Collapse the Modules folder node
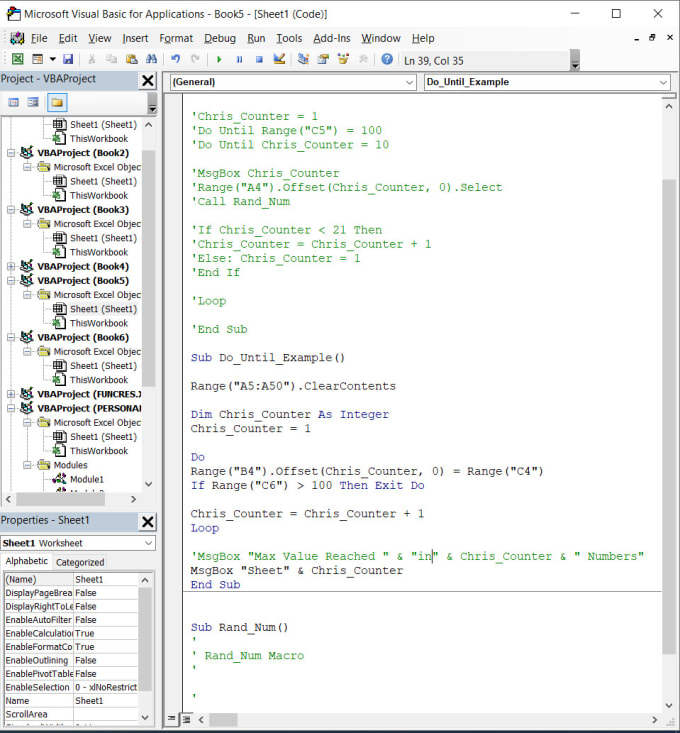Viewport: 680px width, 733px height. click(x=27, y=465)
